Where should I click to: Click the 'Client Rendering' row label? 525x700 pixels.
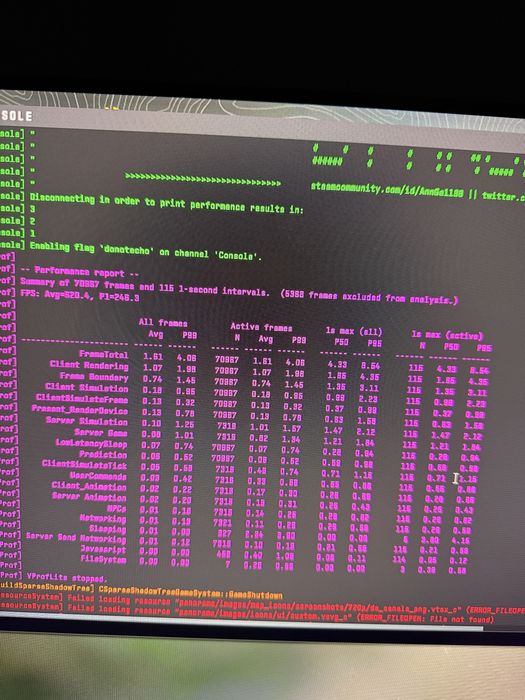click(89, 365)
